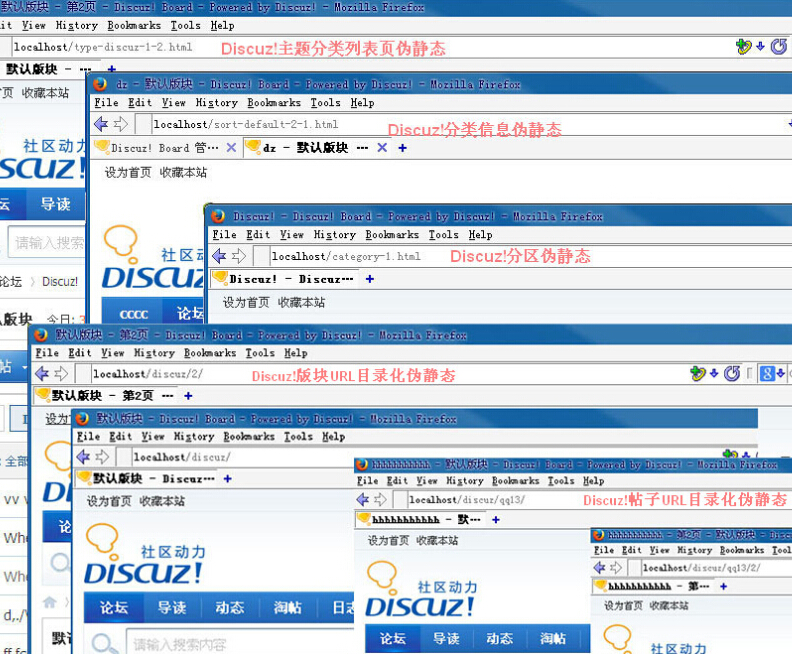Open Tools menu in the sort-default window
The image size is (792, 654).
pyautogui.click(x=325, y=103)
